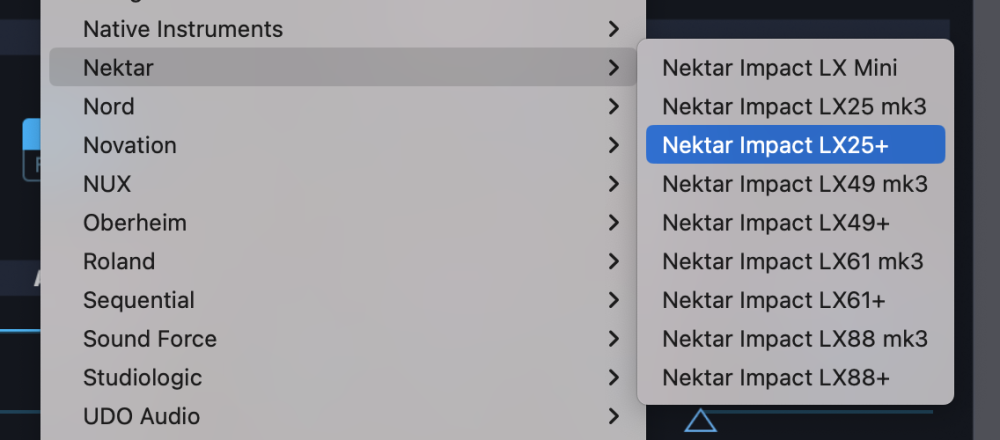Image resolution: width=1000 pixels, height=440 pixels.
Task: Open the Studiologic submenu
Action: pyautogui.click(x=143, y=377)
